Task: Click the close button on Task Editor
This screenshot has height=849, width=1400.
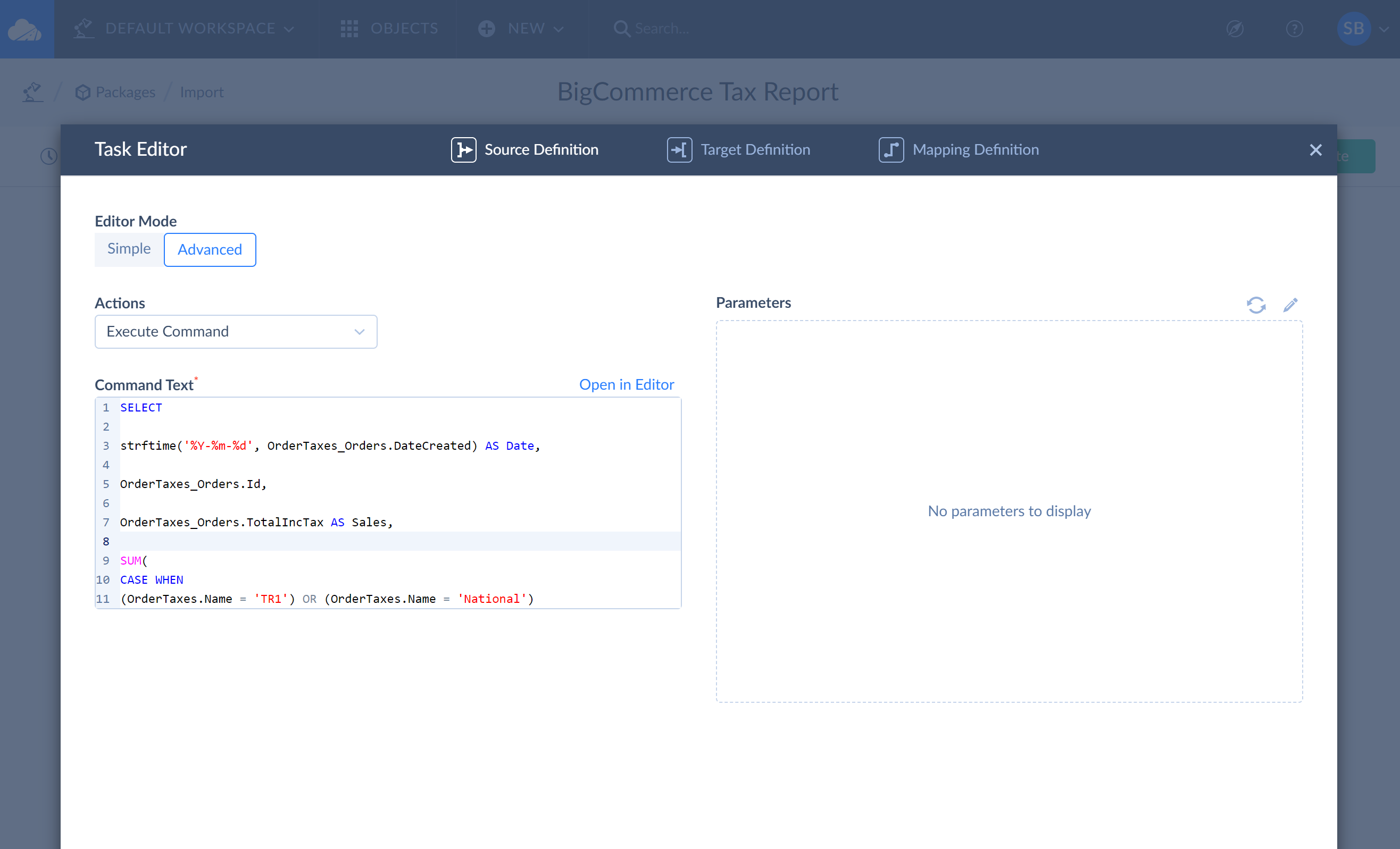Action: [1316, 150]
